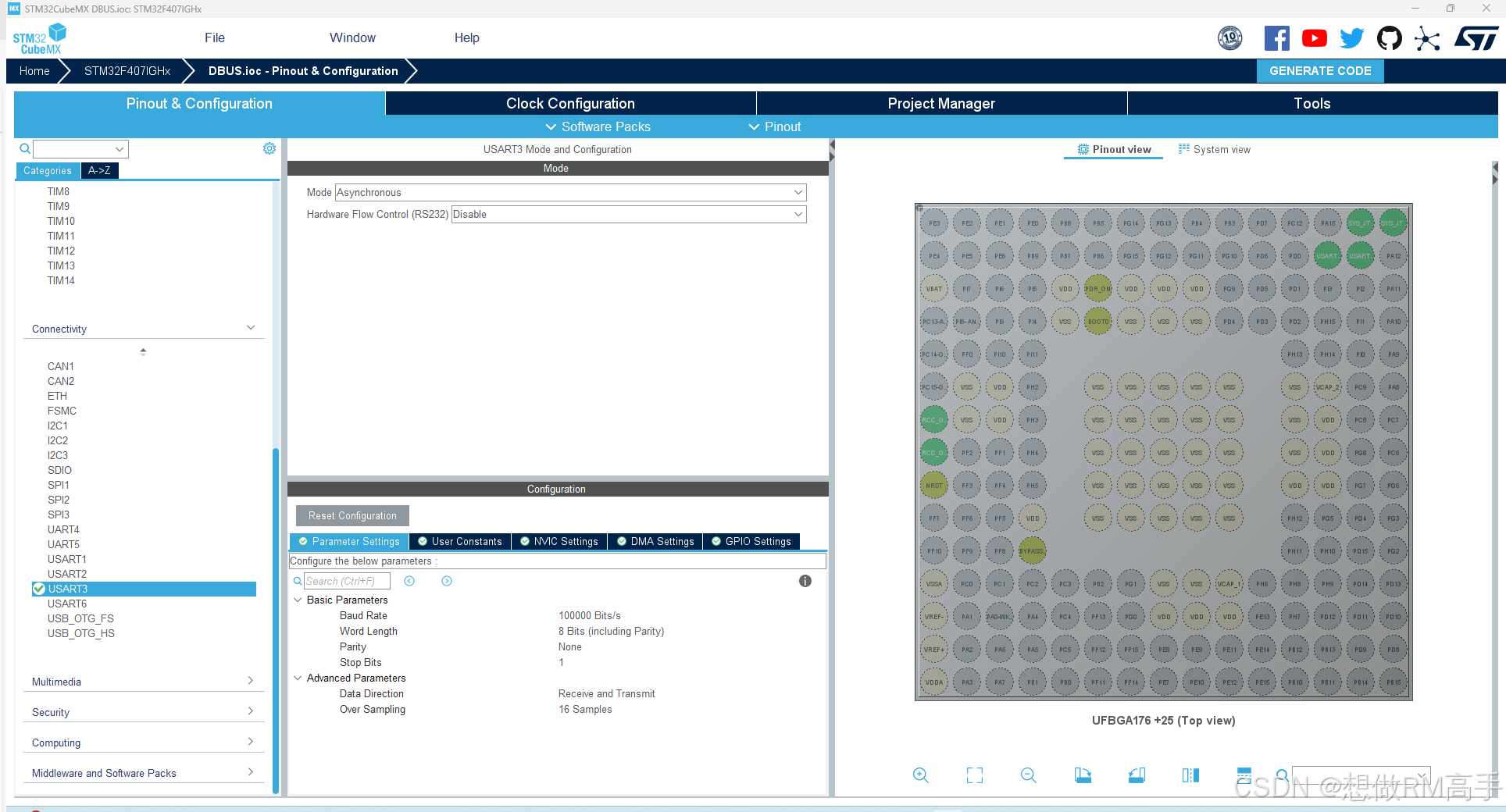The image size is (1506, 812).
Task: Switch to System view
Action: (1215, 150)
